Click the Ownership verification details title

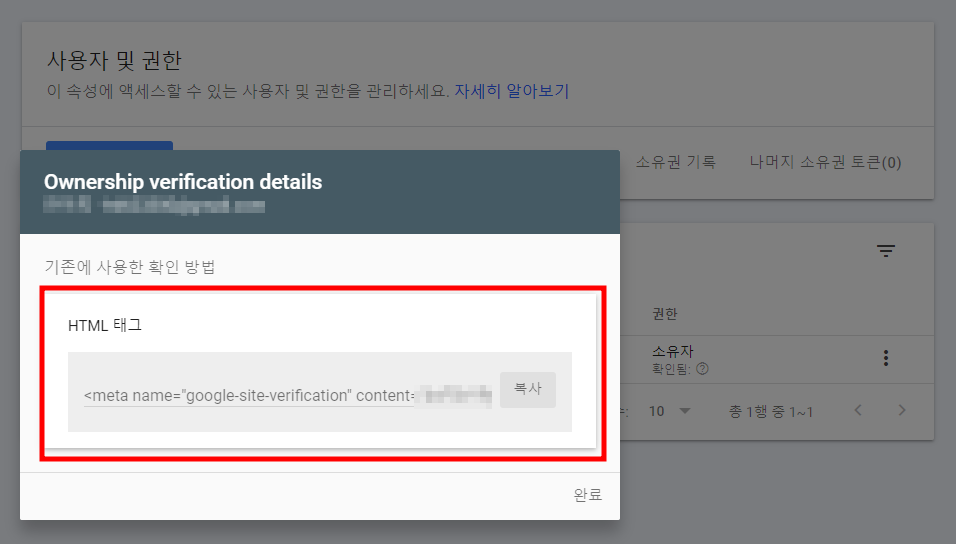click(183, 182)
